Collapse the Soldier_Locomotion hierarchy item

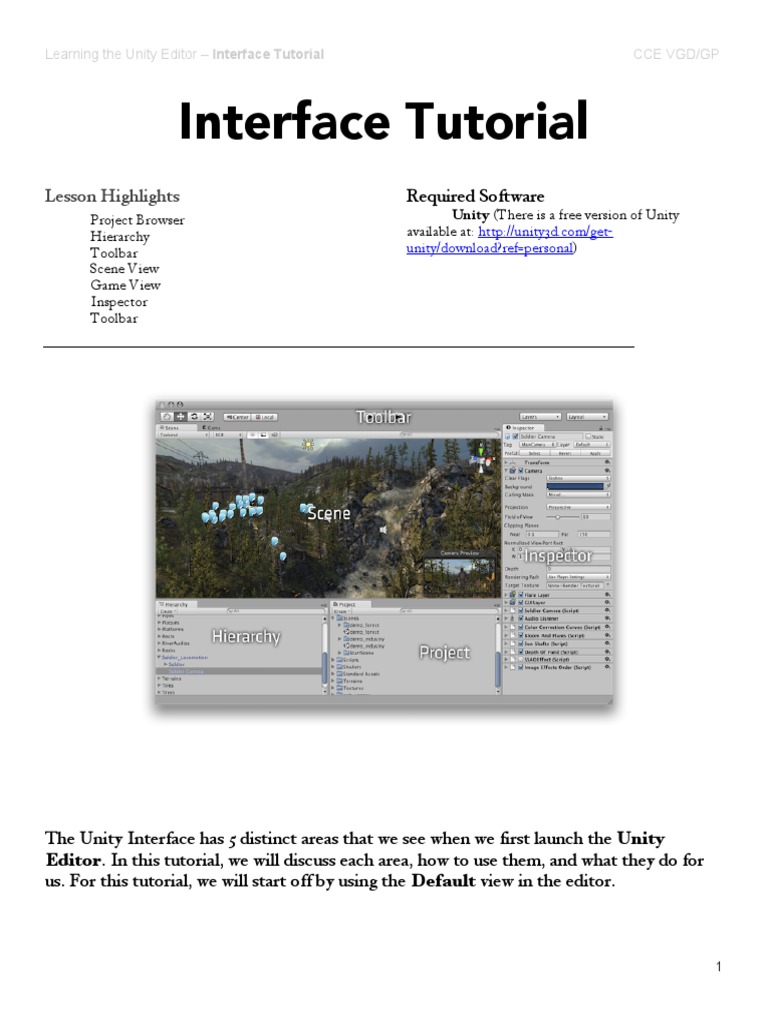tap(159, 657)
